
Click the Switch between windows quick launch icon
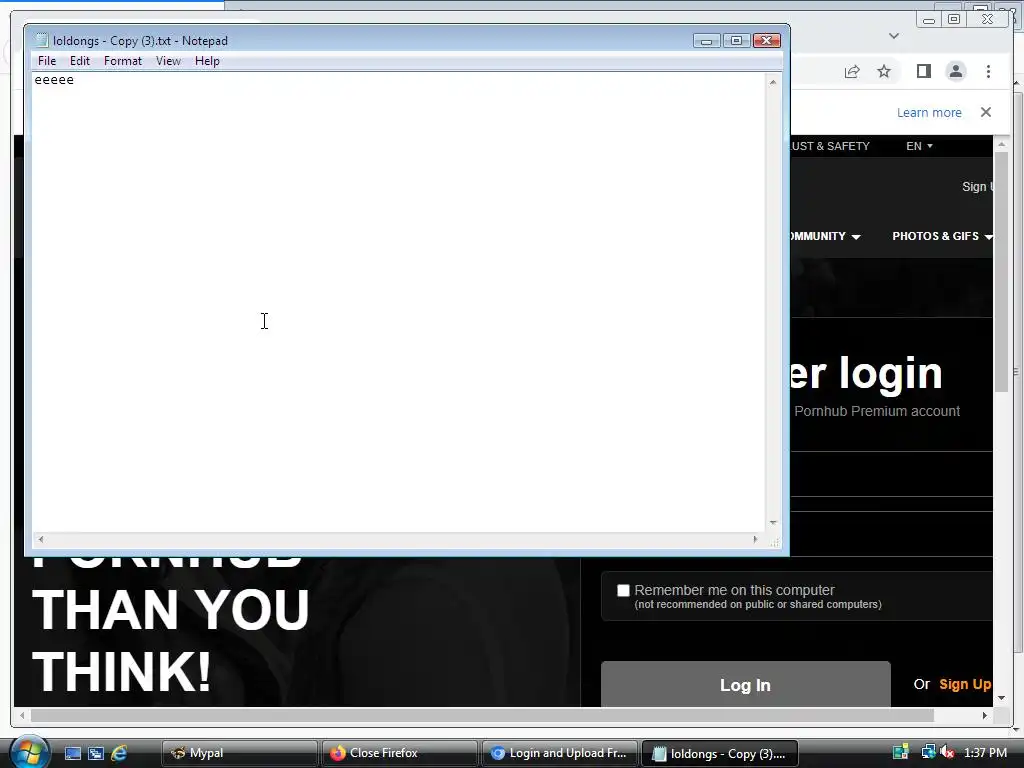[x=96, y=754]
